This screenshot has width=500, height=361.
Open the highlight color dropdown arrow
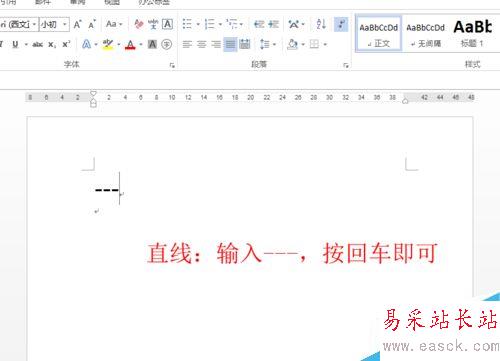(119, 44)
